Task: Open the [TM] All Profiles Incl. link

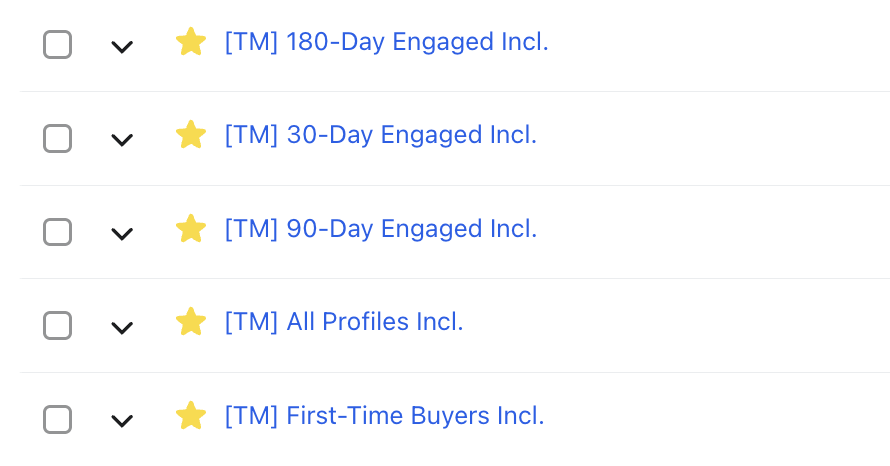Action: pyautogui.click(x=344, y=322)
